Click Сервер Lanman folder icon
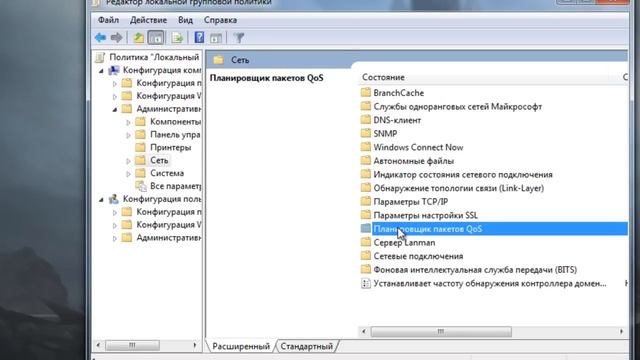The width and height of the screenshot is (640, 360). pyautogui.click(x=366, y=242)
